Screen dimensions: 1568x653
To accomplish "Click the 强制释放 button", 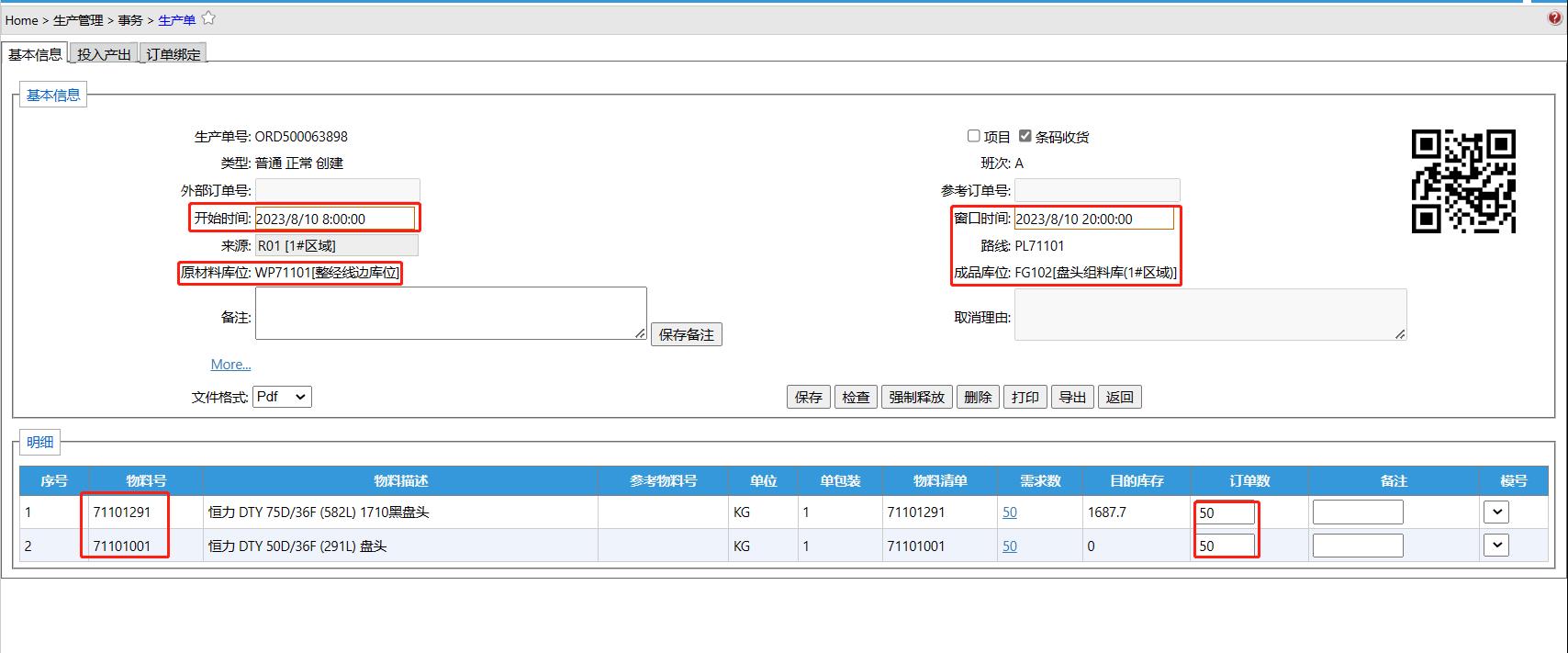I will point(917,397).
